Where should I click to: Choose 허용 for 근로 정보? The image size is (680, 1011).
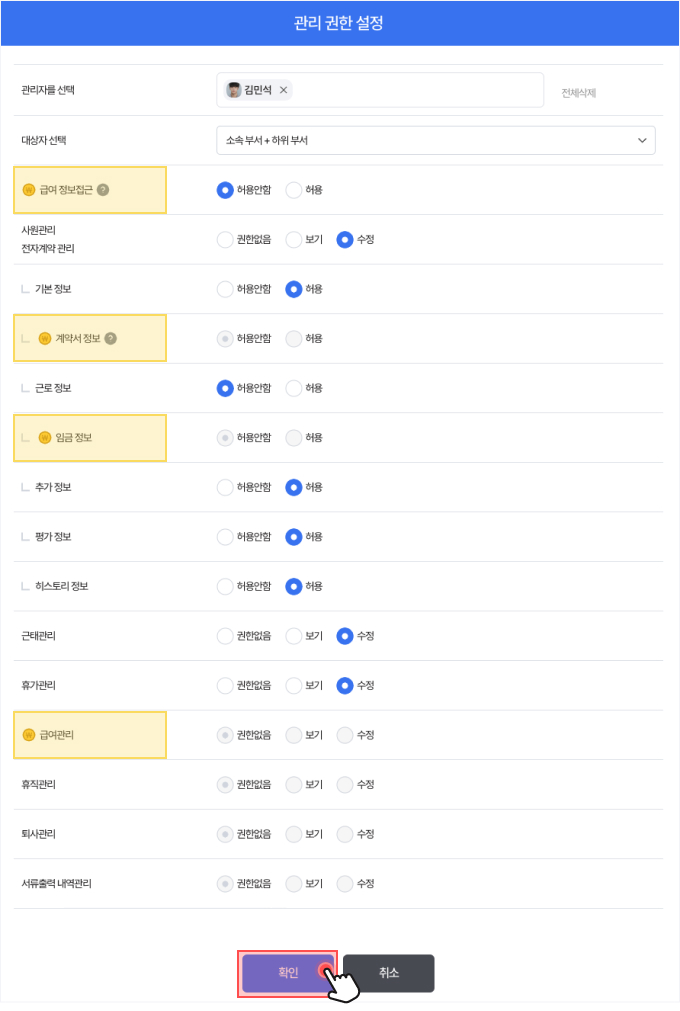[x=294, y=388]
